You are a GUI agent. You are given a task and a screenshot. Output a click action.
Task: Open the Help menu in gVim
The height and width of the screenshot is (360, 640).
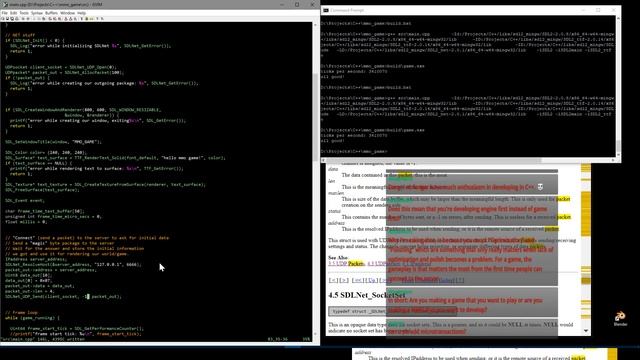tap(82, 13)
